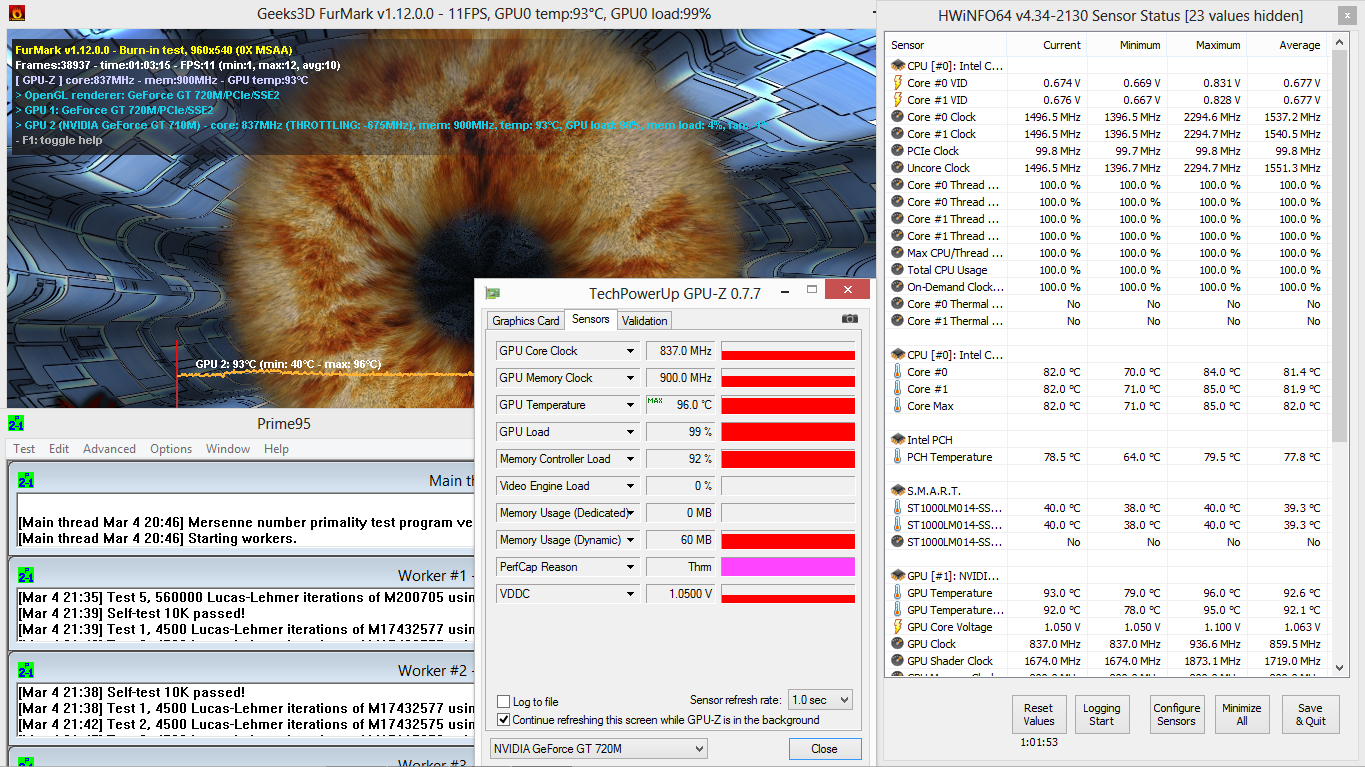Click the Logging Start button
This screenshot has width=1365, height=767.
[1101, 714]
